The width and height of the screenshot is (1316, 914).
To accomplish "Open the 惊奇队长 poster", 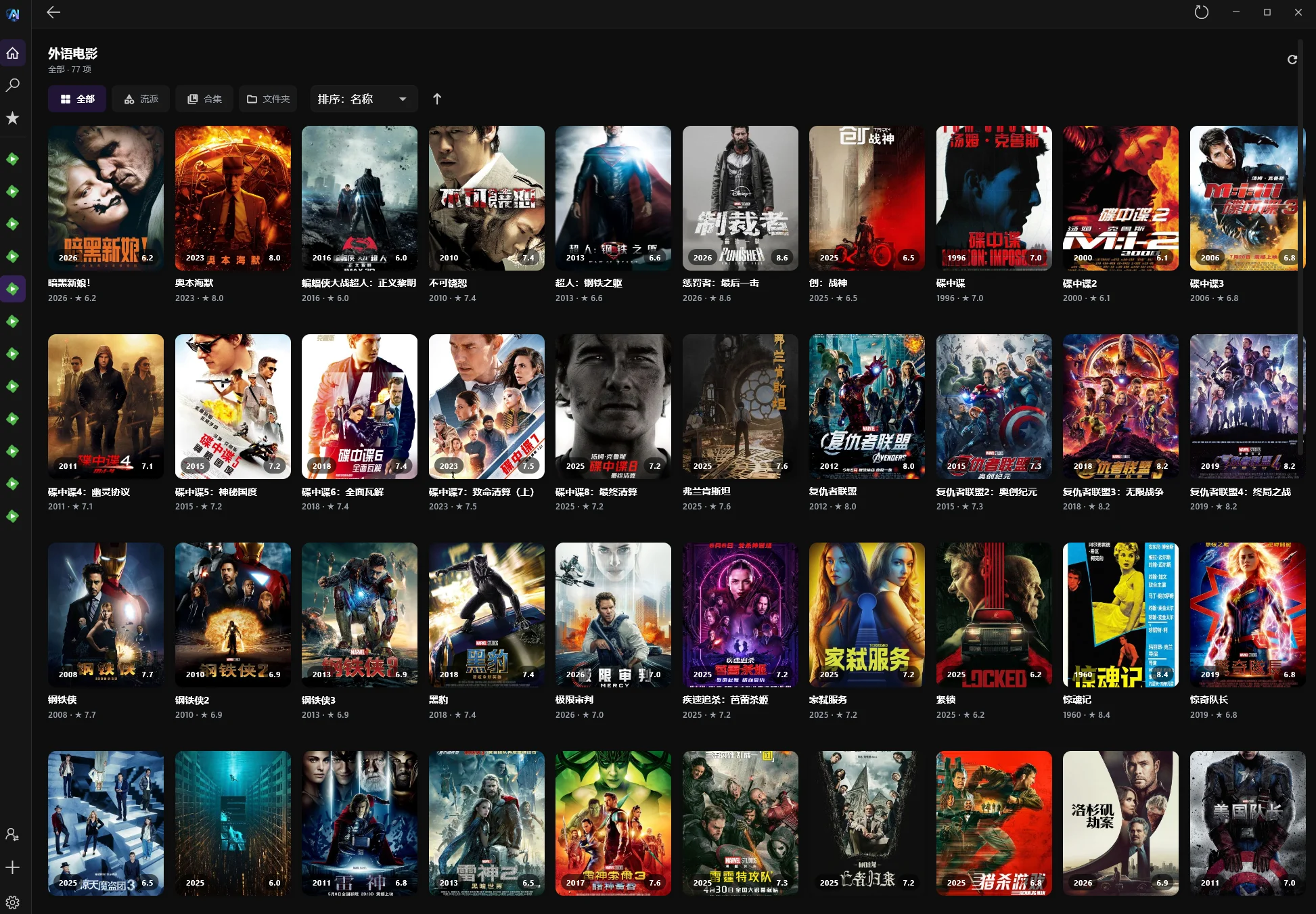I will coord(1248,615).
